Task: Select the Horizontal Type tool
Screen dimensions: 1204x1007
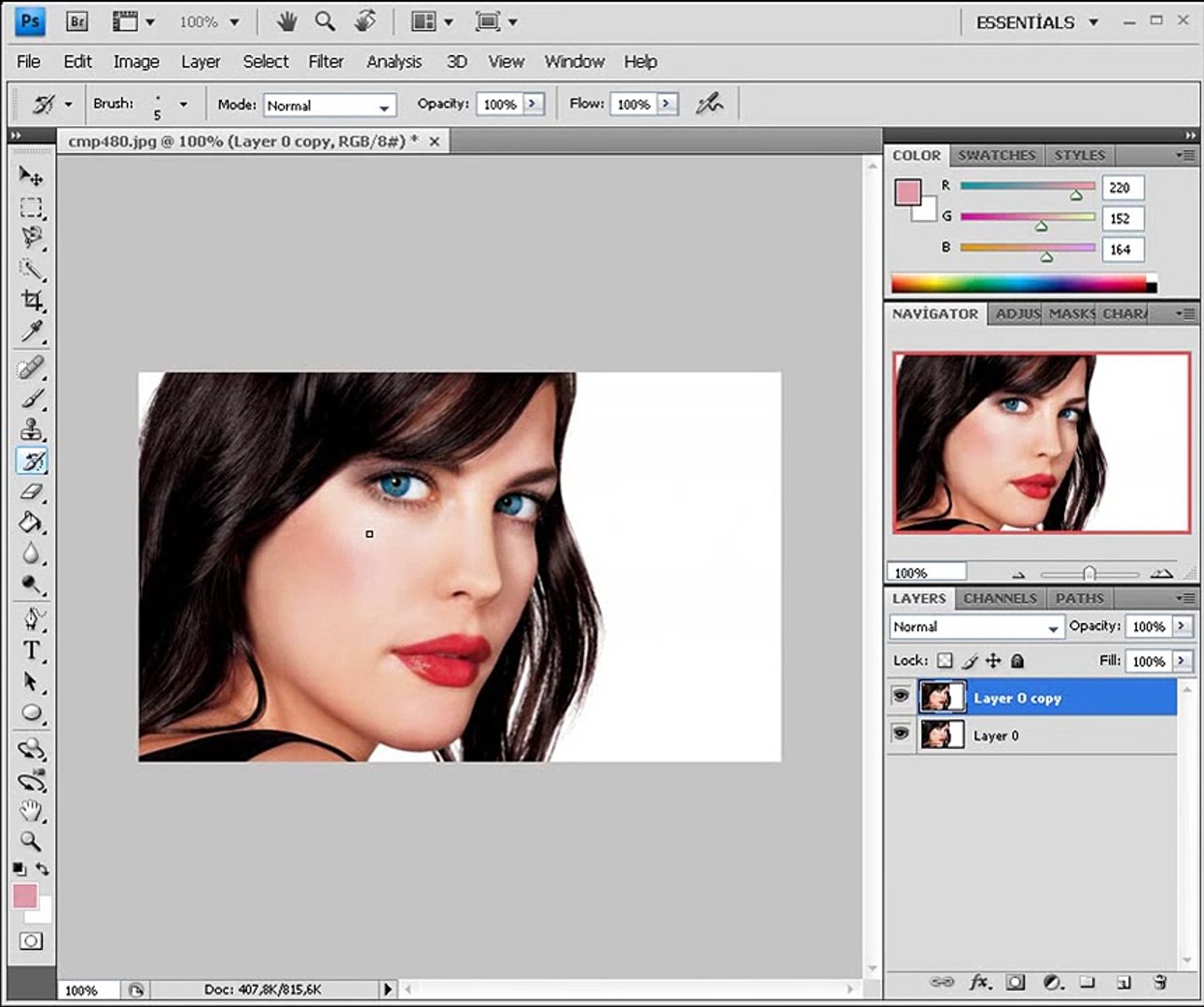Action: pyautogui.click(x=32, y=650)
